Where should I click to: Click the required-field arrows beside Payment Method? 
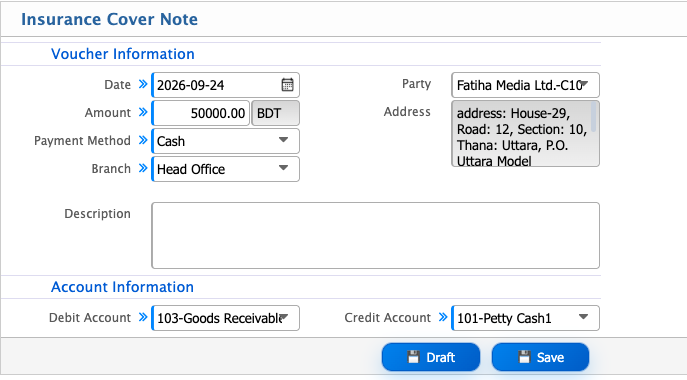pyautogui.click(x=143, y=140)
